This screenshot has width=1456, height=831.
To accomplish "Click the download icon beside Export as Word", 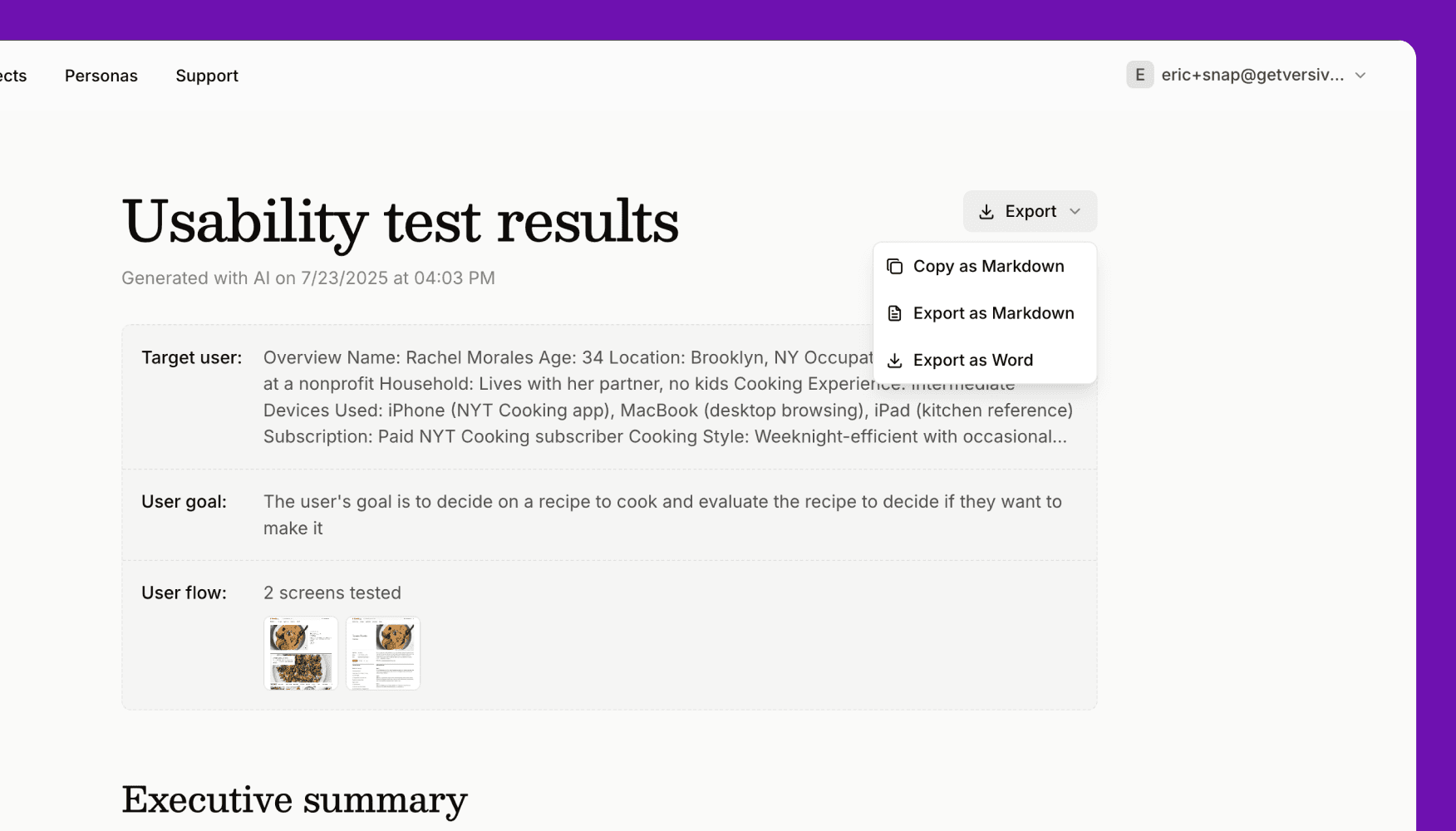I will point(894,361).
